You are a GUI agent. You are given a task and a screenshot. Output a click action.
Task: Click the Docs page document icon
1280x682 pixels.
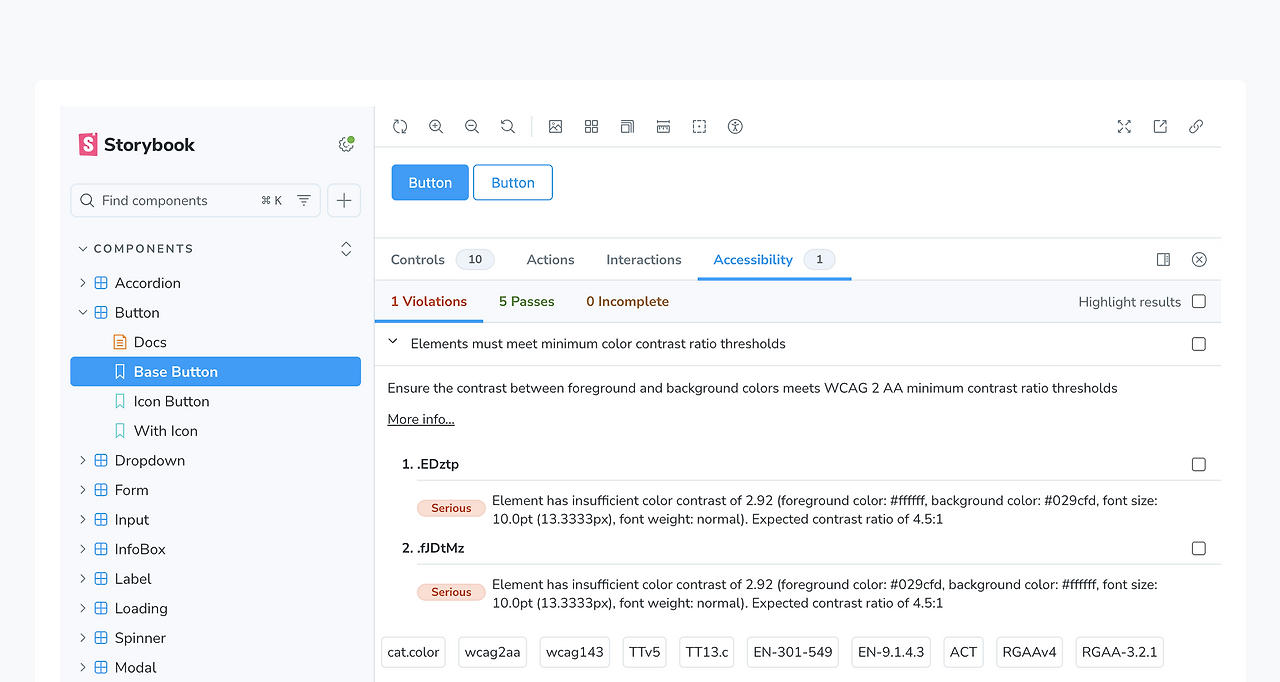[x=120, y=342]
